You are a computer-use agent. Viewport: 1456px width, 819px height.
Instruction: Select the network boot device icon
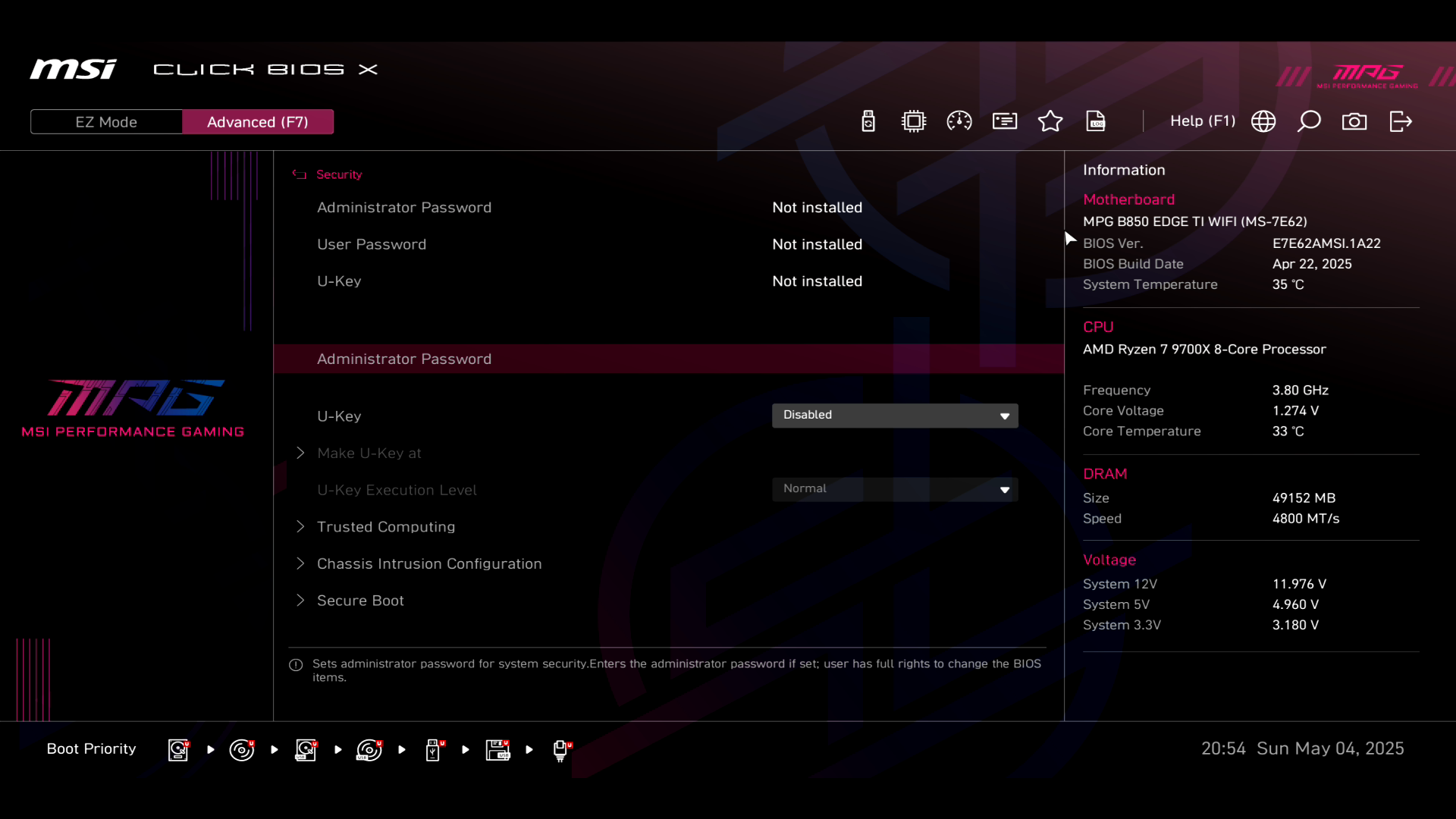click(561, 750)
